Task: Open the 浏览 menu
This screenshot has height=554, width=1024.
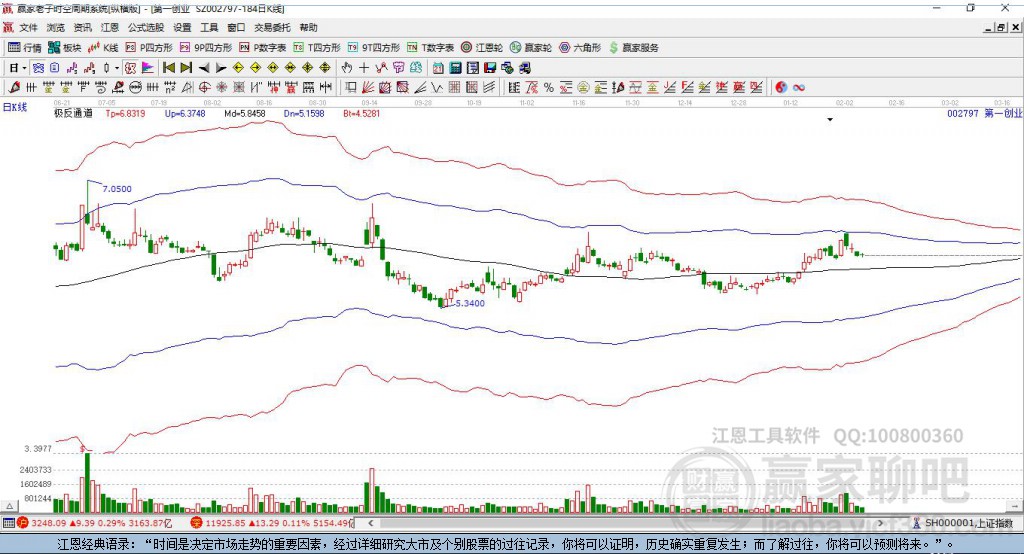Action: click(x=56, y=27)
